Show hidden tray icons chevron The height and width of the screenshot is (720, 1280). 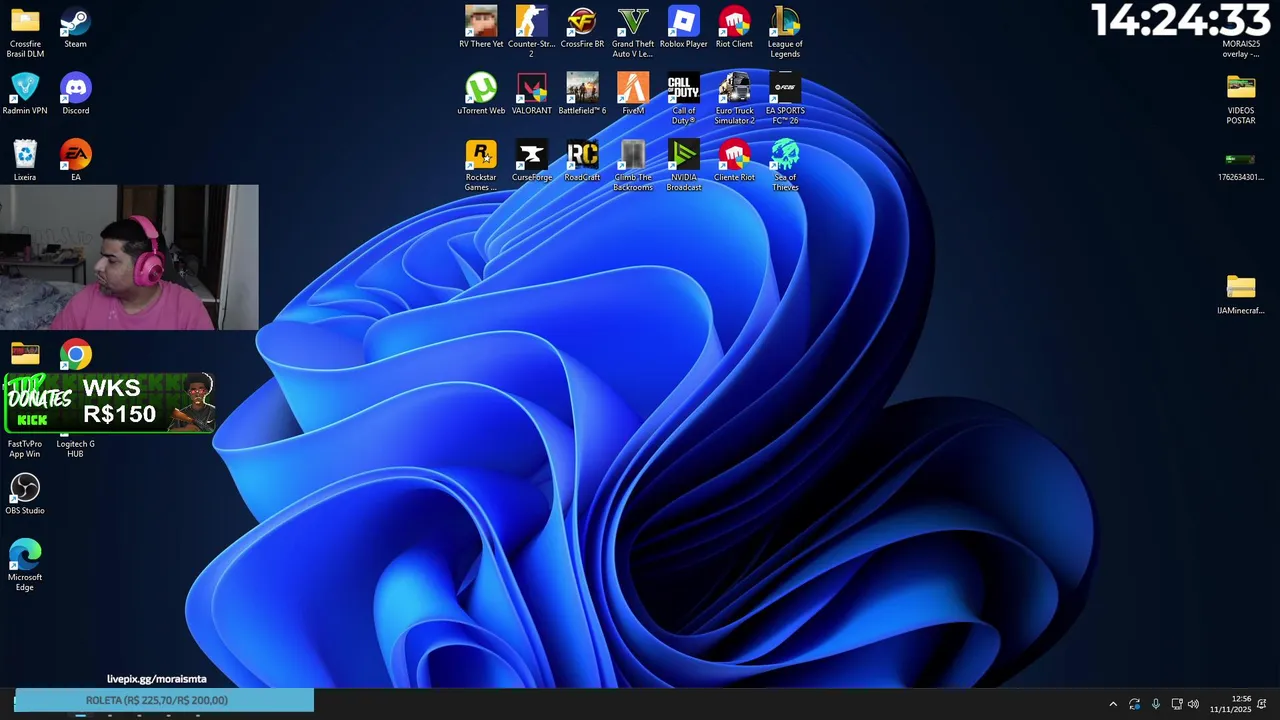click(1113, 704)
